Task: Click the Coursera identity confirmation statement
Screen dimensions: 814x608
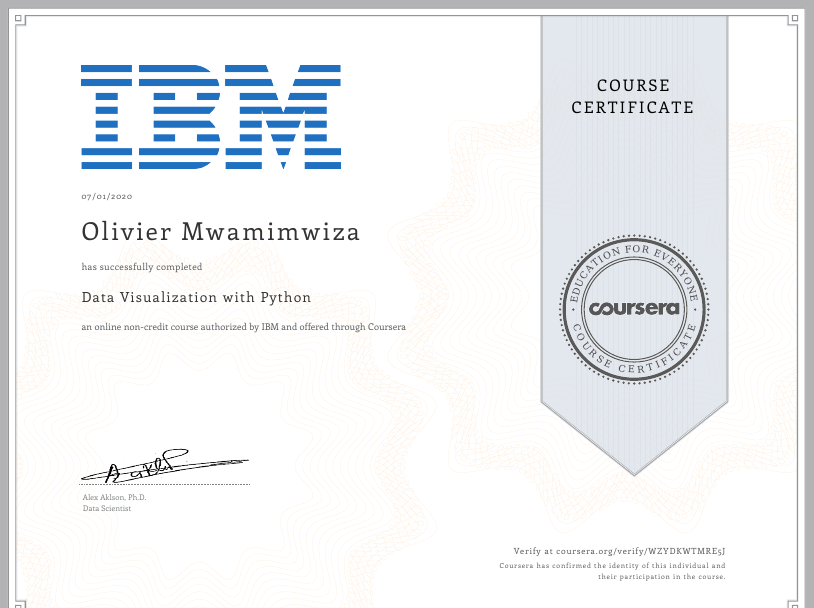Action: point(613,571)
